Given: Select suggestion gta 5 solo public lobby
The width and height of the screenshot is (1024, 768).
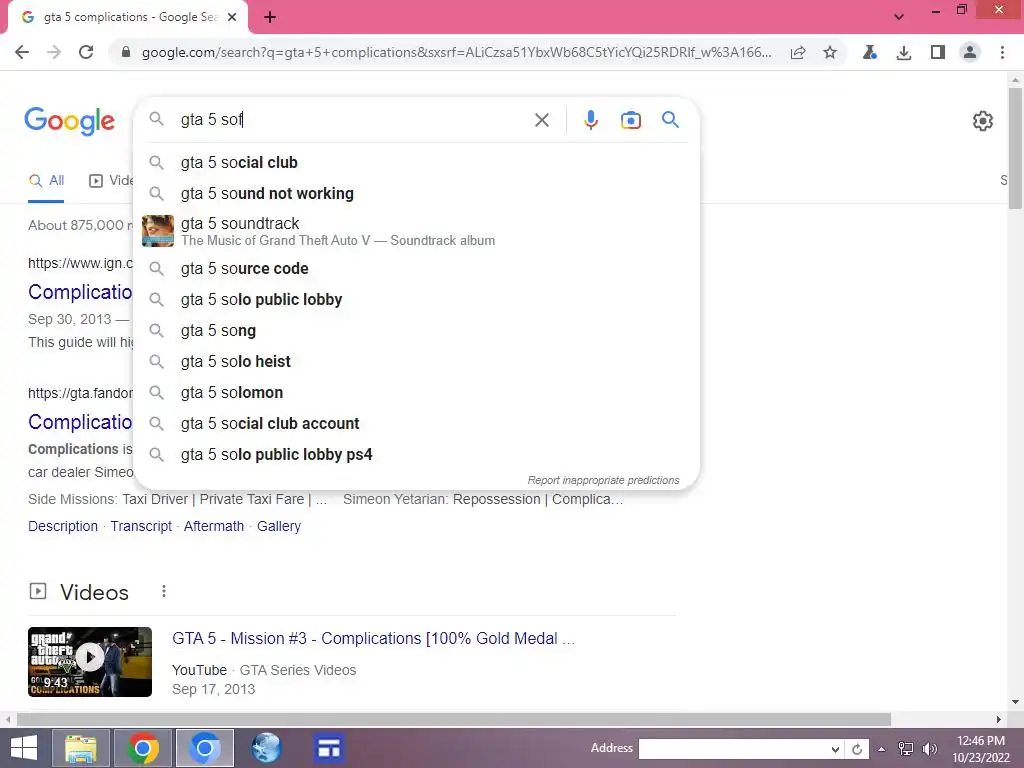Looking at the screenshot, I should [x=416, y=299].
